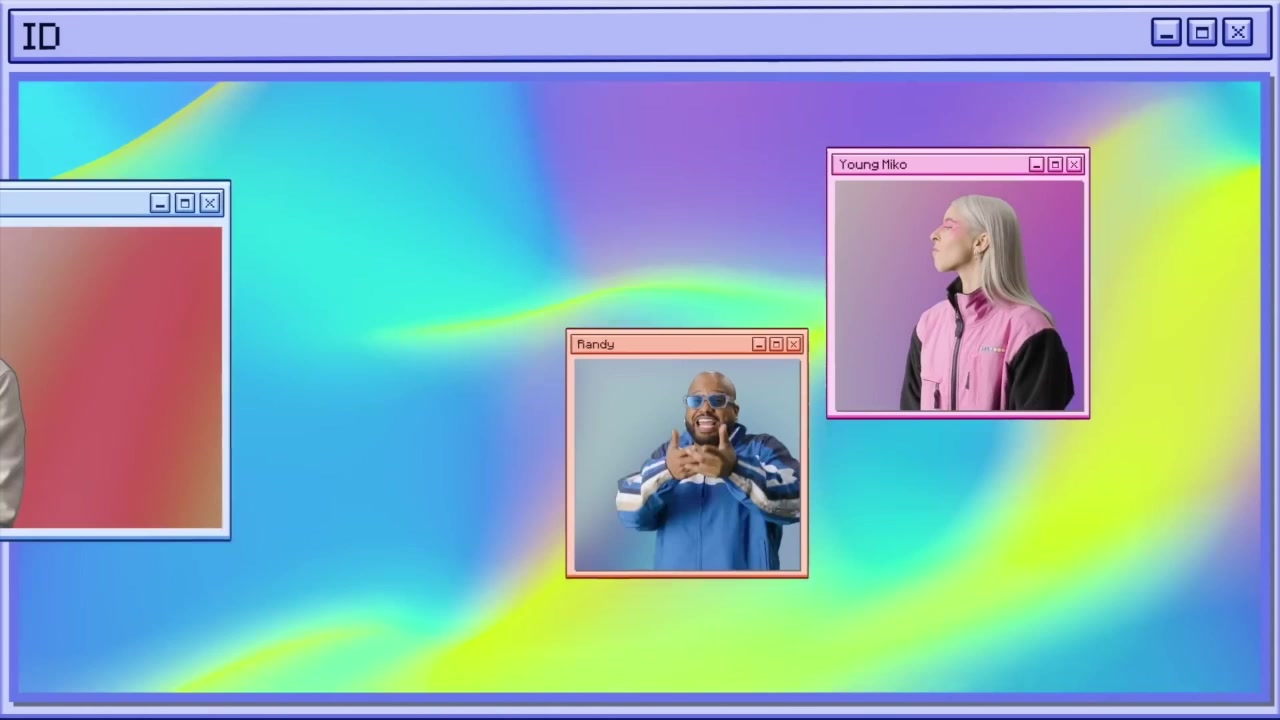Image resolution: width=1280 pixels, height=720 pixels.
Task: Maximize the untitled red window
Action: pyautogui.click(x=185, y=203)
